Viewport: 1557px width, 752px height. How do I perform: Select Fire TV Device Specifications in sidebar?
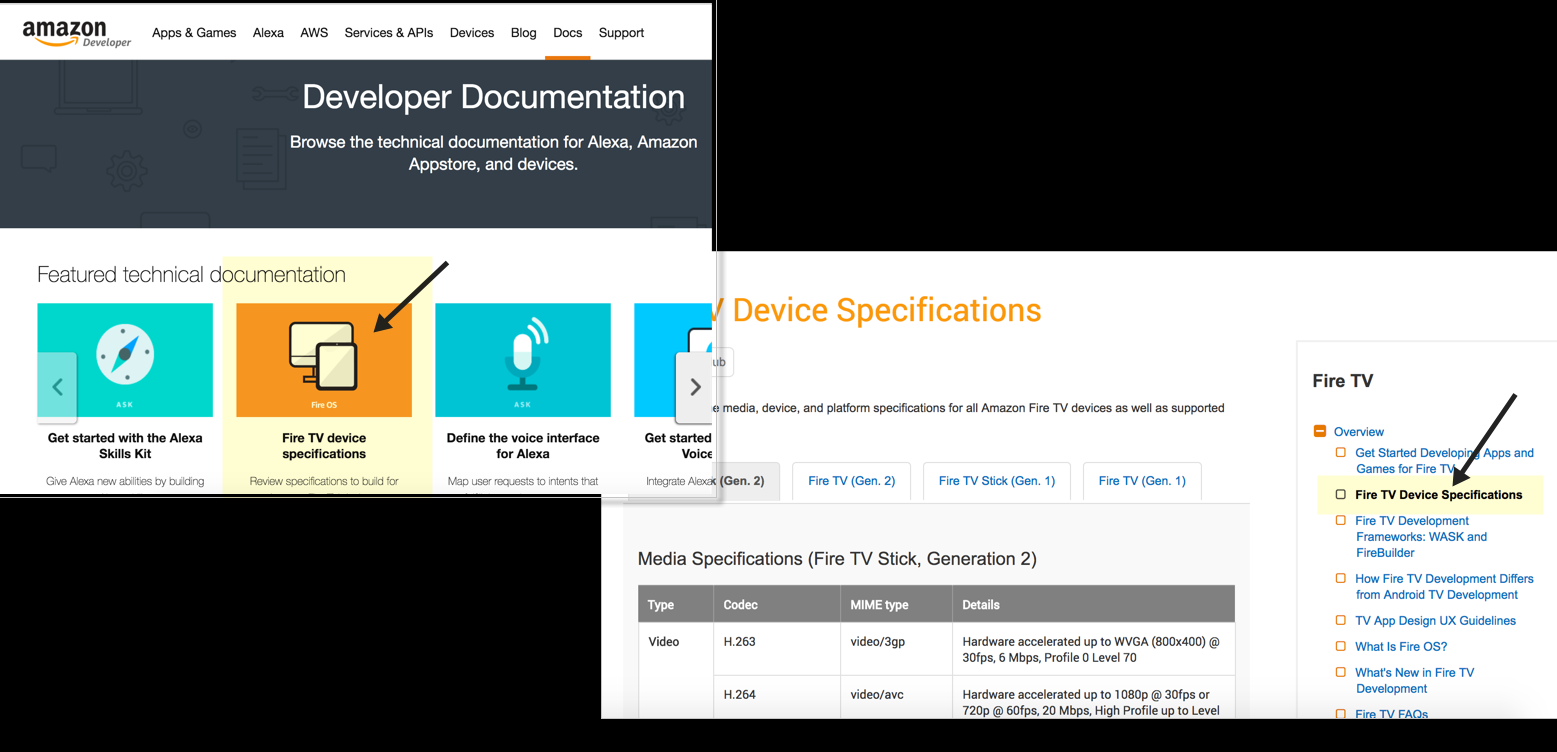(1439, 495)
